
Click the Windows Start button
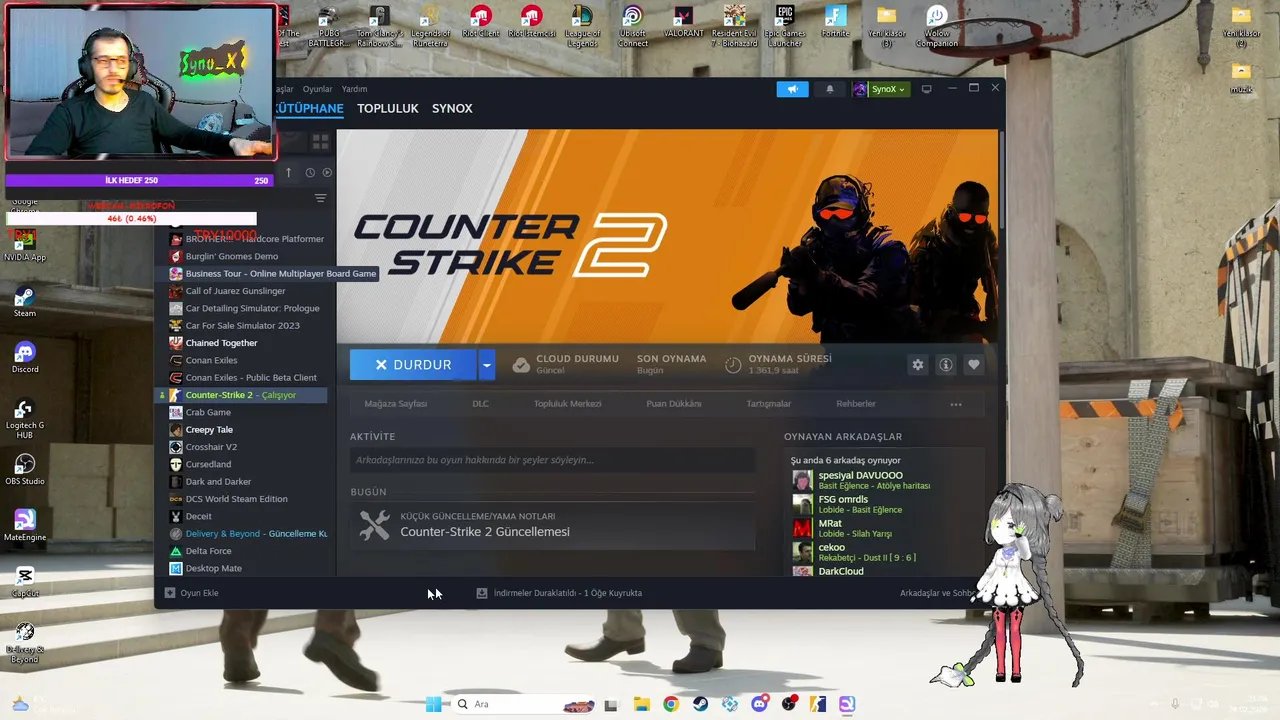(434, 704)
